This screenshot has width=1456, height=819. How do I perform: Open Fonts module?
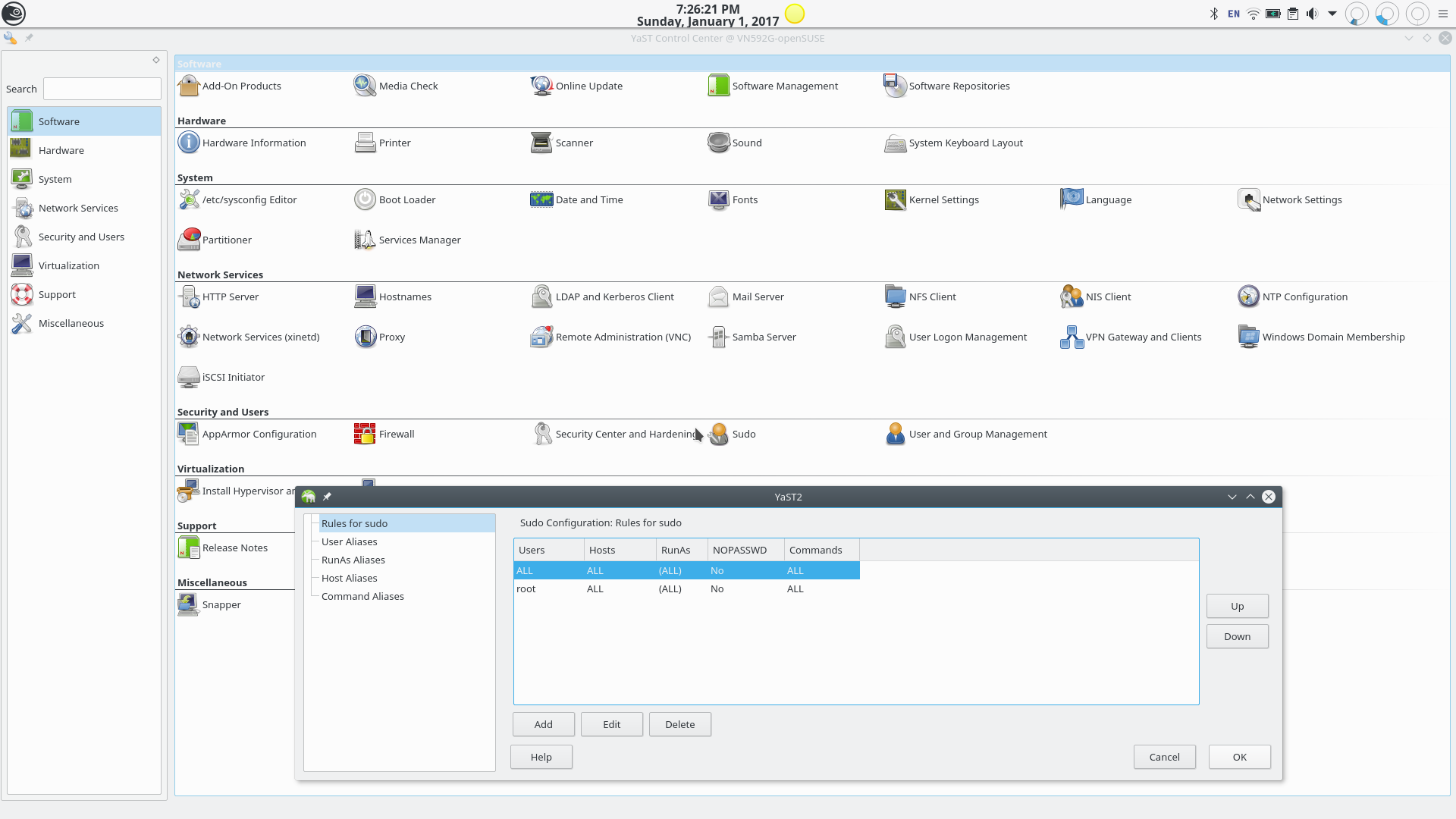[732, 199]
